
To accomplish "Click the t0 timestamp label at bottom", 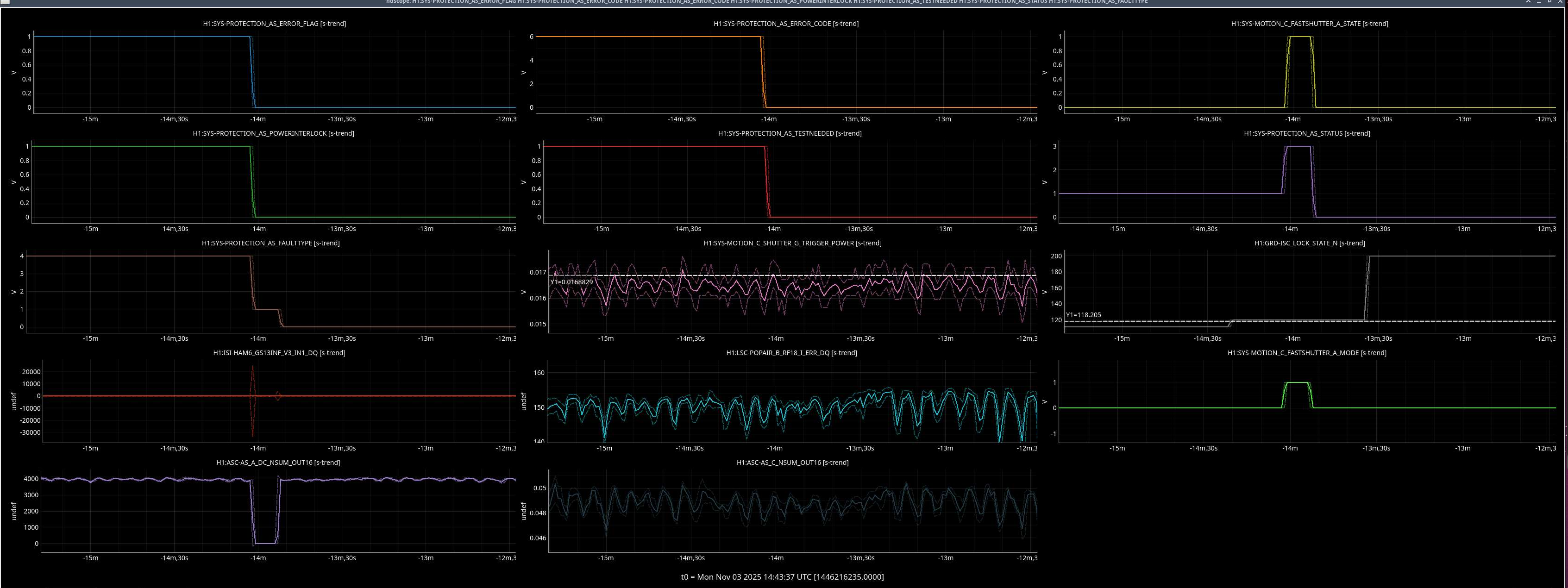I will click(x=782, y=576).
